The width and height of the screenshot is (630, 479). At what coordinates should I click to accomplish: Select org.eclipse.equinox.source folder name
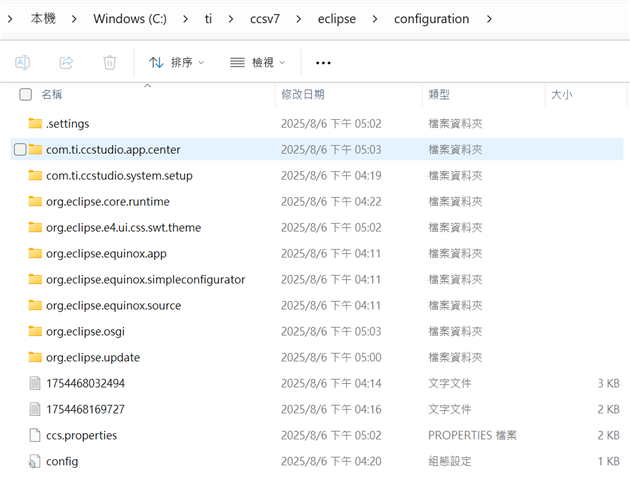coord(113,305)
